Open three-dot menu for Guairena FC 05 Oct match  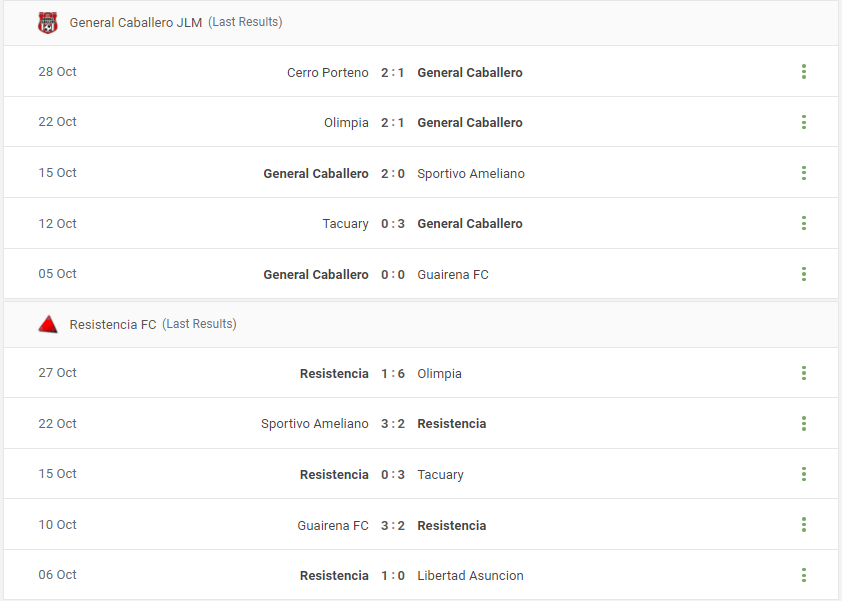(x=803, y=274)
